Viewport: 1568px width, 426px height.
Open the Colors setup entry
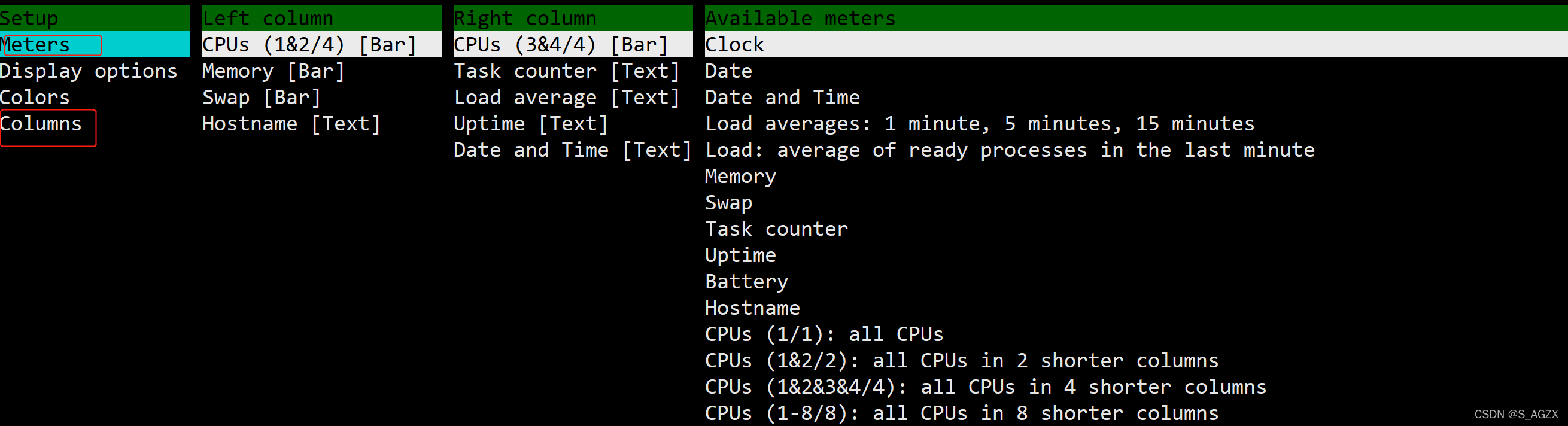coord(35,98)
